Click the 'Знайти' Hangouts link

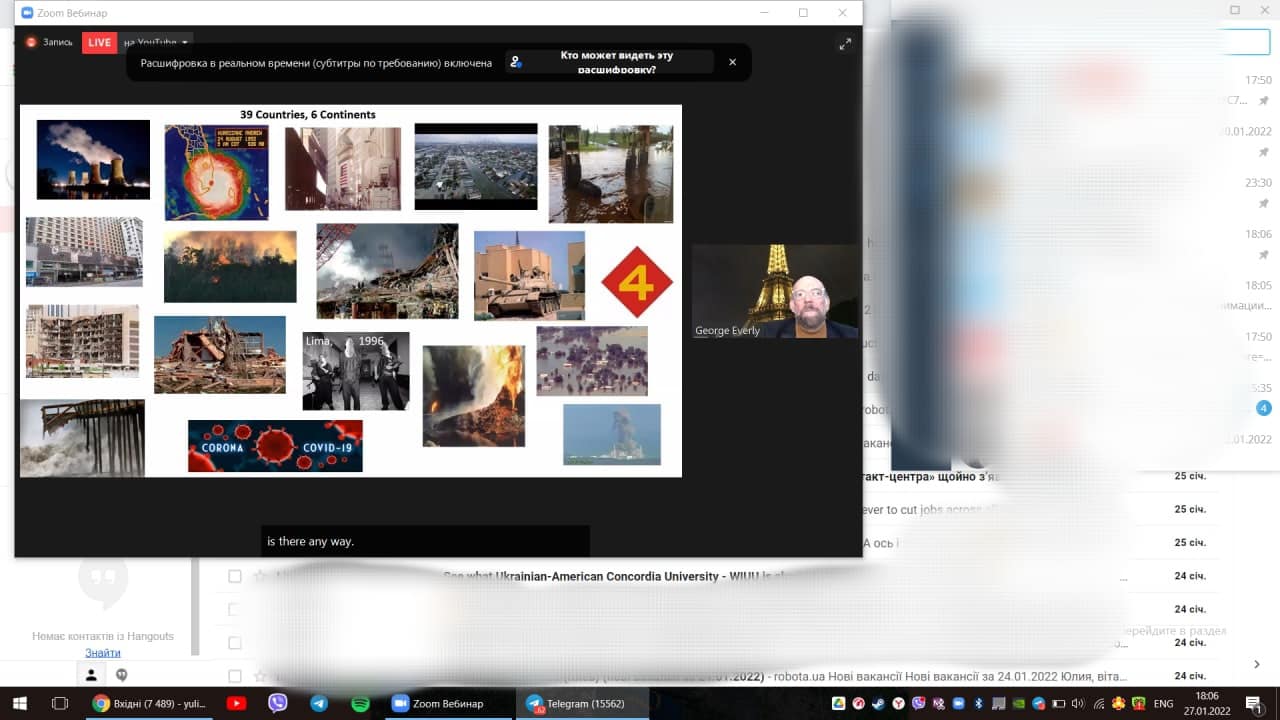pos(103,653)
